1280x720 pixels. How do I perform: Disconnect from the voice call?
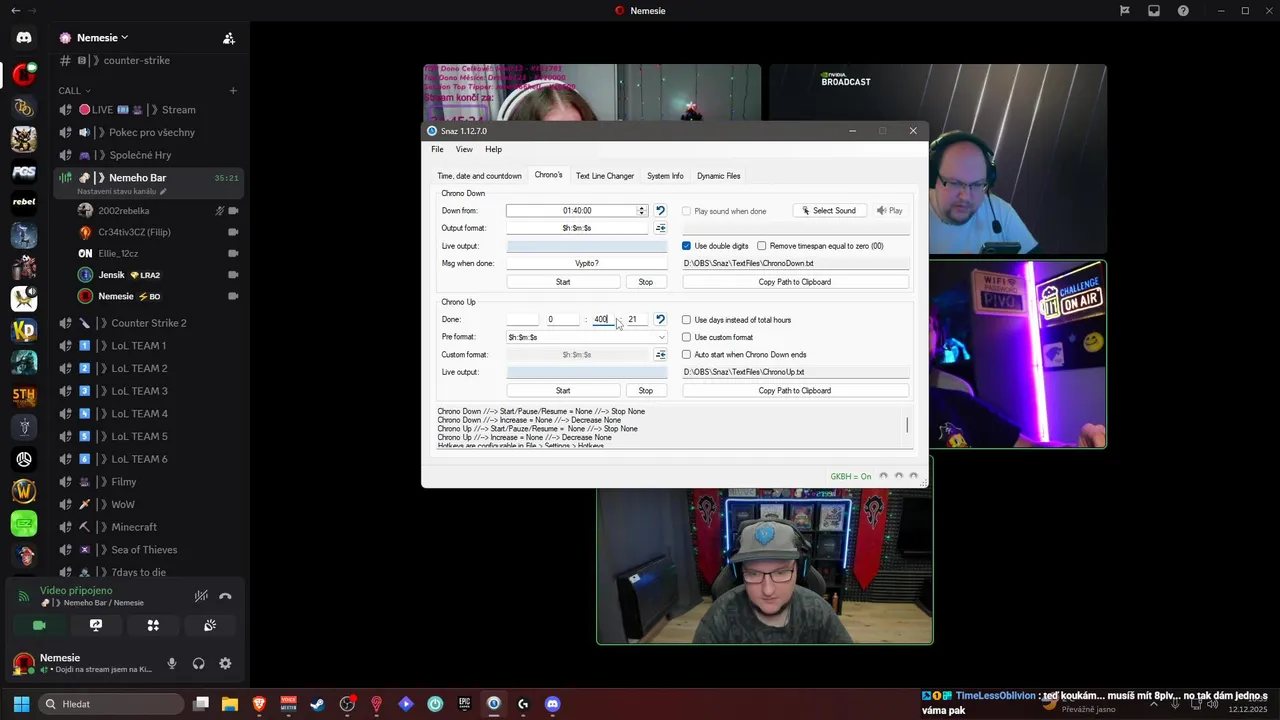[225, 596]
